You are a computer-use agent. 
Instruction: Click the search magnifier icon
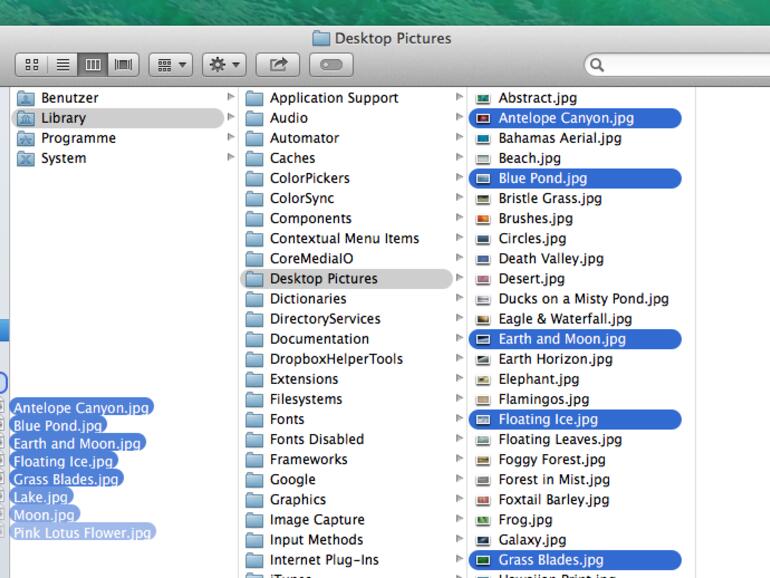(597, 65)
